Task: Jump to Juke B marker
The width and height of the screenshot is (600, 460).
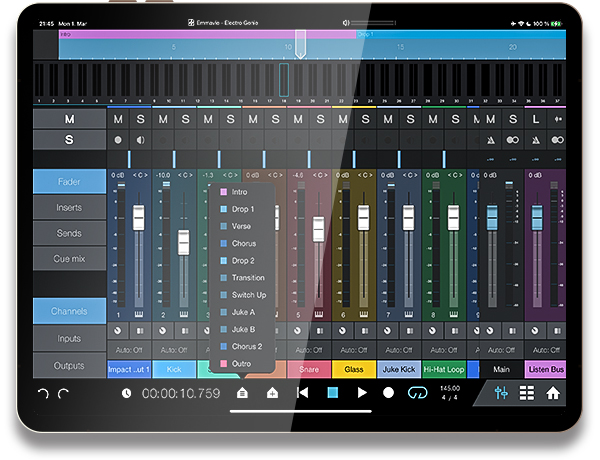Action: (242, 330)
